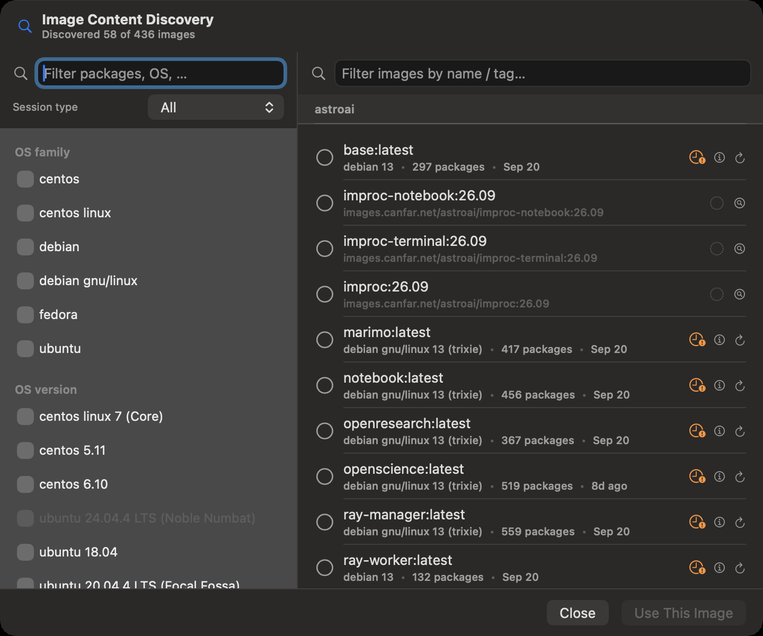The height and width of the screenshot is (636, 763).
Task: Click the discover magnifier icon for improc:26.09
Action: [x=739, y=294]
